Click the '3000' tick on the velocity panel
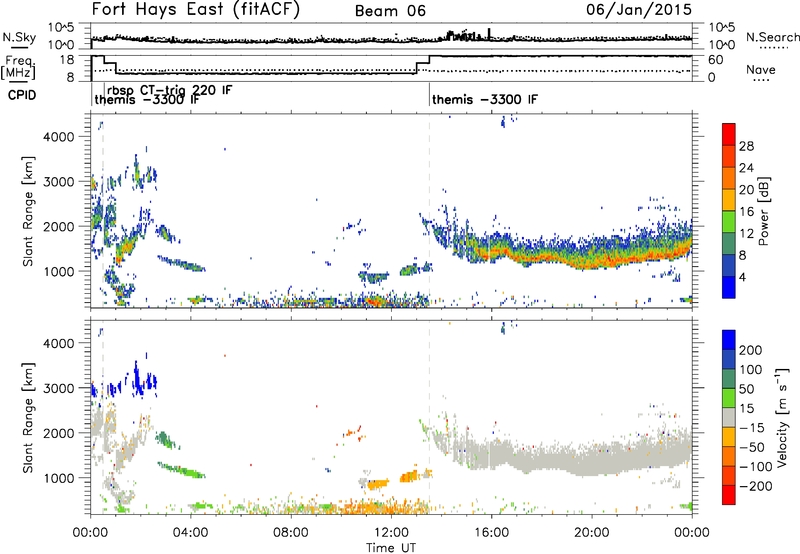 click(59, 388)
